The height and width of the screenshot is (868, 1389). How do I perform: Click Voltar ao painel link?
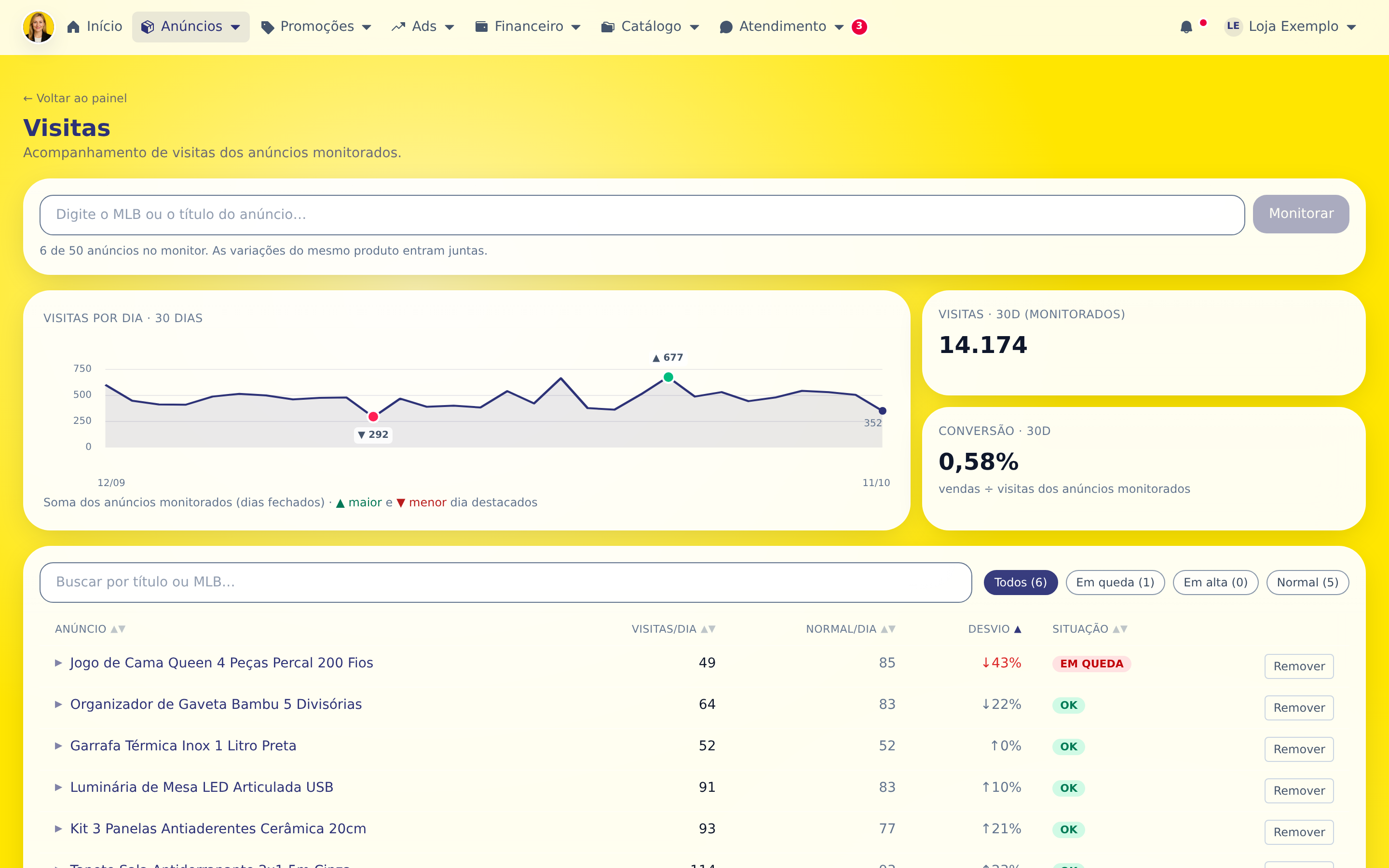point(75,98)
